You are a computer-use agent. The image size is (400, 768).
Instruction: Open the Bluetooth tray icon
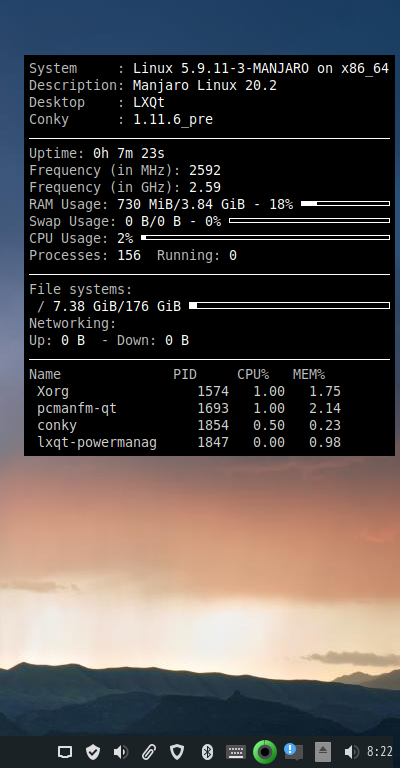tap(208, 752)
